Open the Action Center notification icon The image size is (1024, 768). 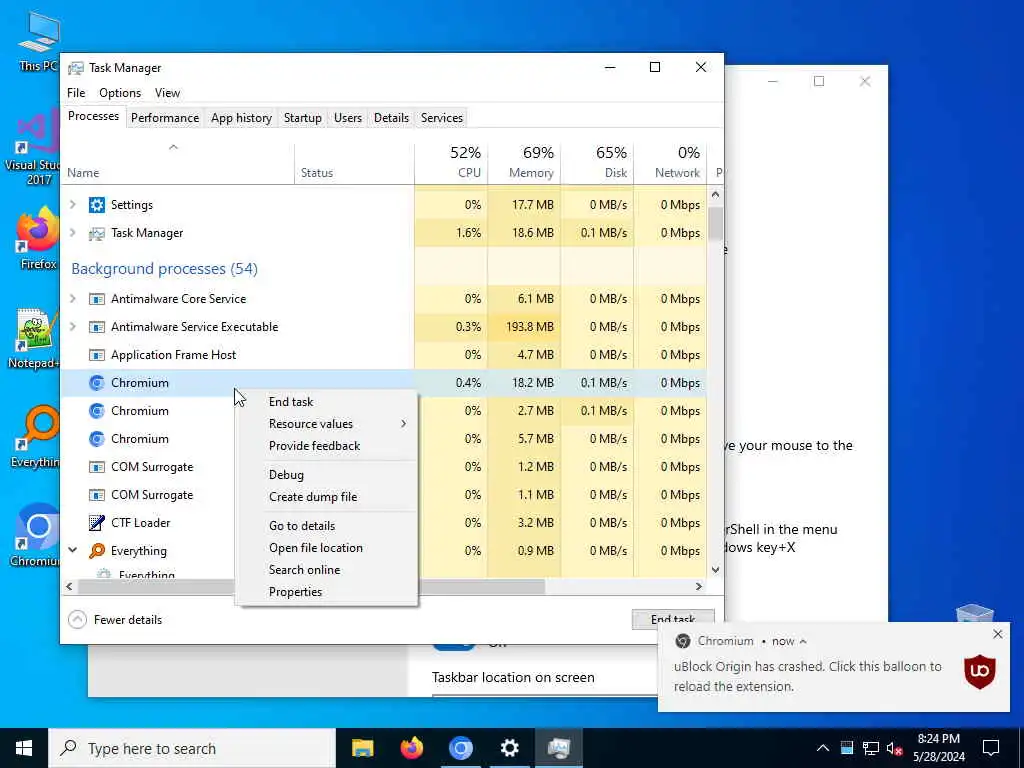pyautogui.click(x=991, y=748)
